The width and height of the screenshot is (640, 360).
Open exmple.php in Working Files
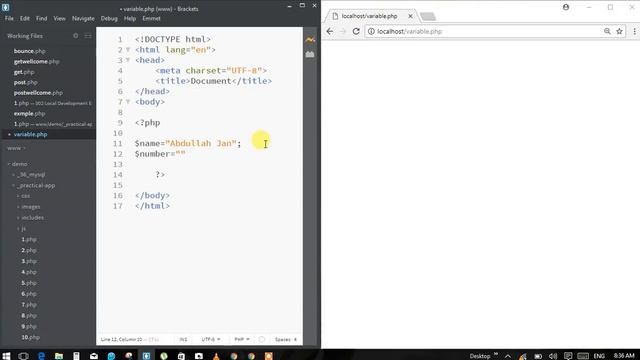pos(29,113)
